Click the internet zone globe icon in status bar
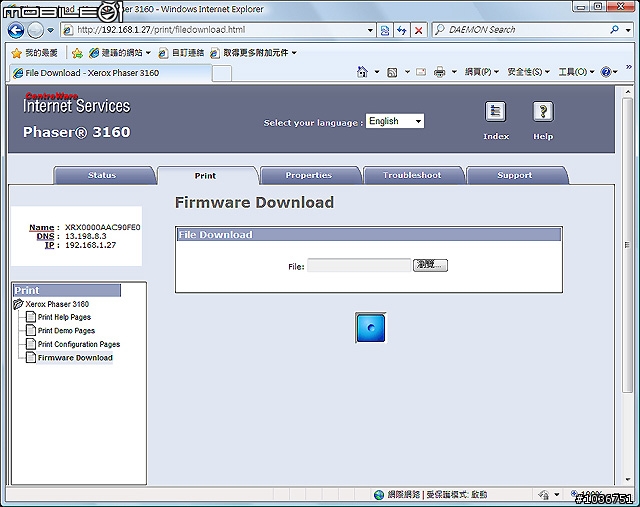640x507 pixels. point(379,495)
